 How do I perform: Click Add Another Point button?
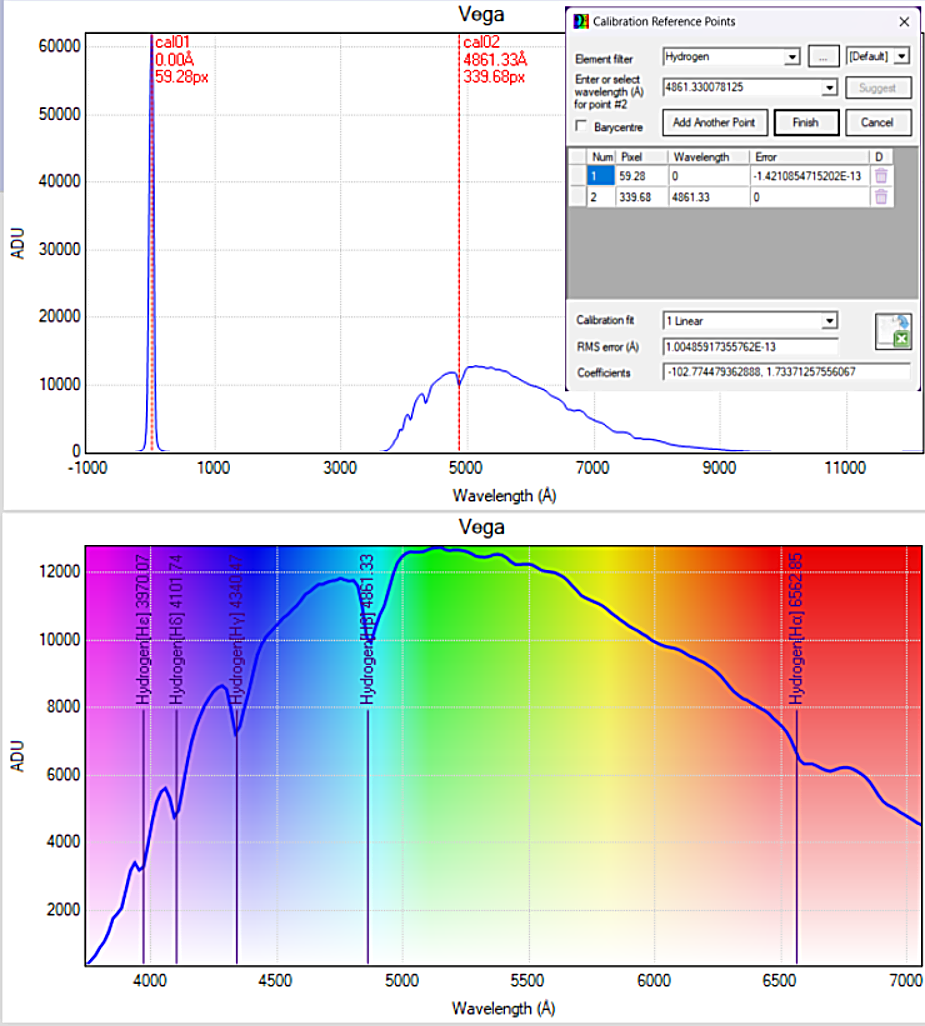pyautogui.click(x=714, y=123)
